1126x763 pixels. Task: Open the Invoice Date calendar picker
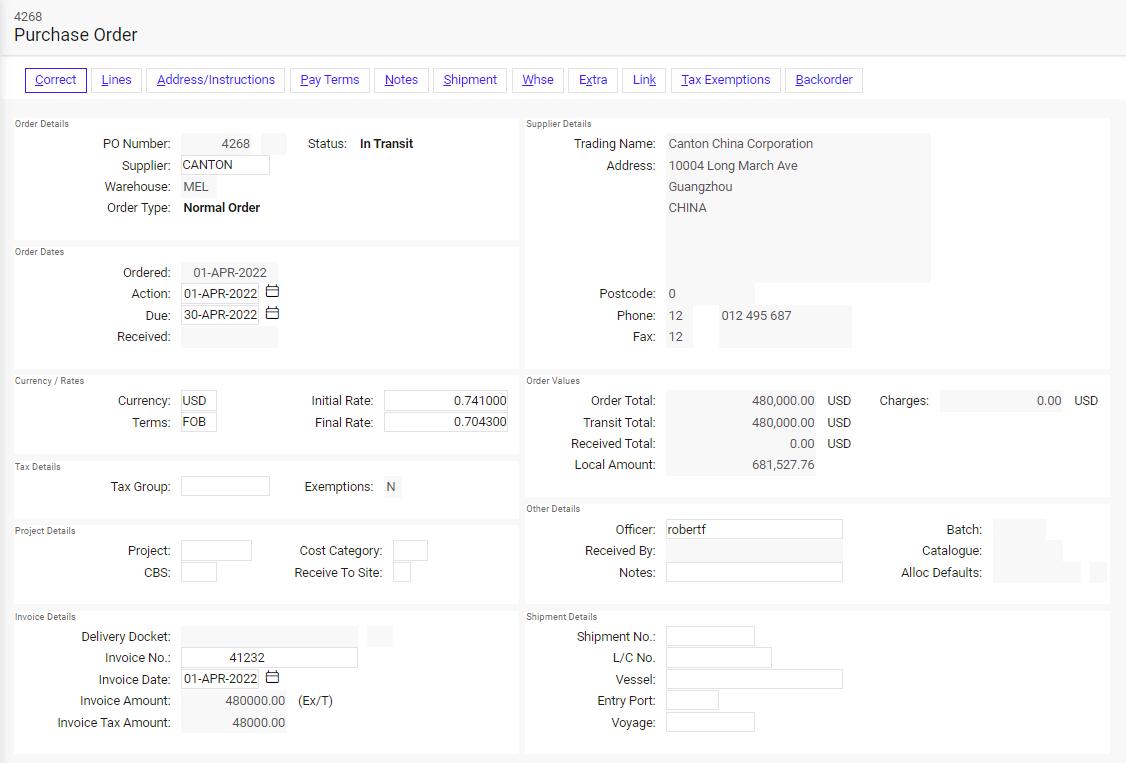(271, 677)
